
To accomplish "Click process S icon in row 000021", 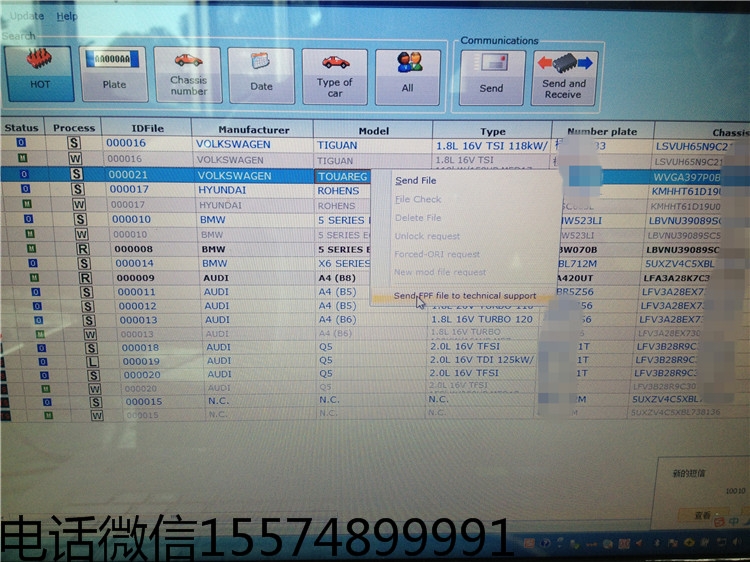I will (77, 174).
